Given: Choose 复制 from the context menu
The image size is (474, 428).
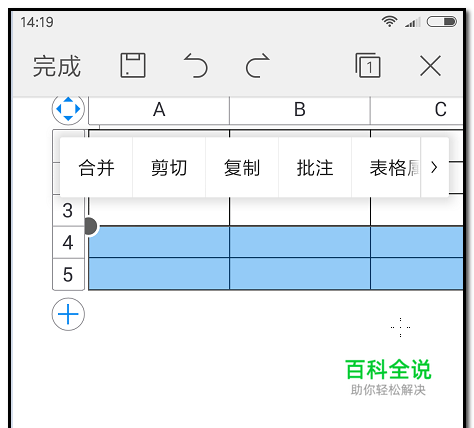Looking at the screenshot, I should (242, 167).
